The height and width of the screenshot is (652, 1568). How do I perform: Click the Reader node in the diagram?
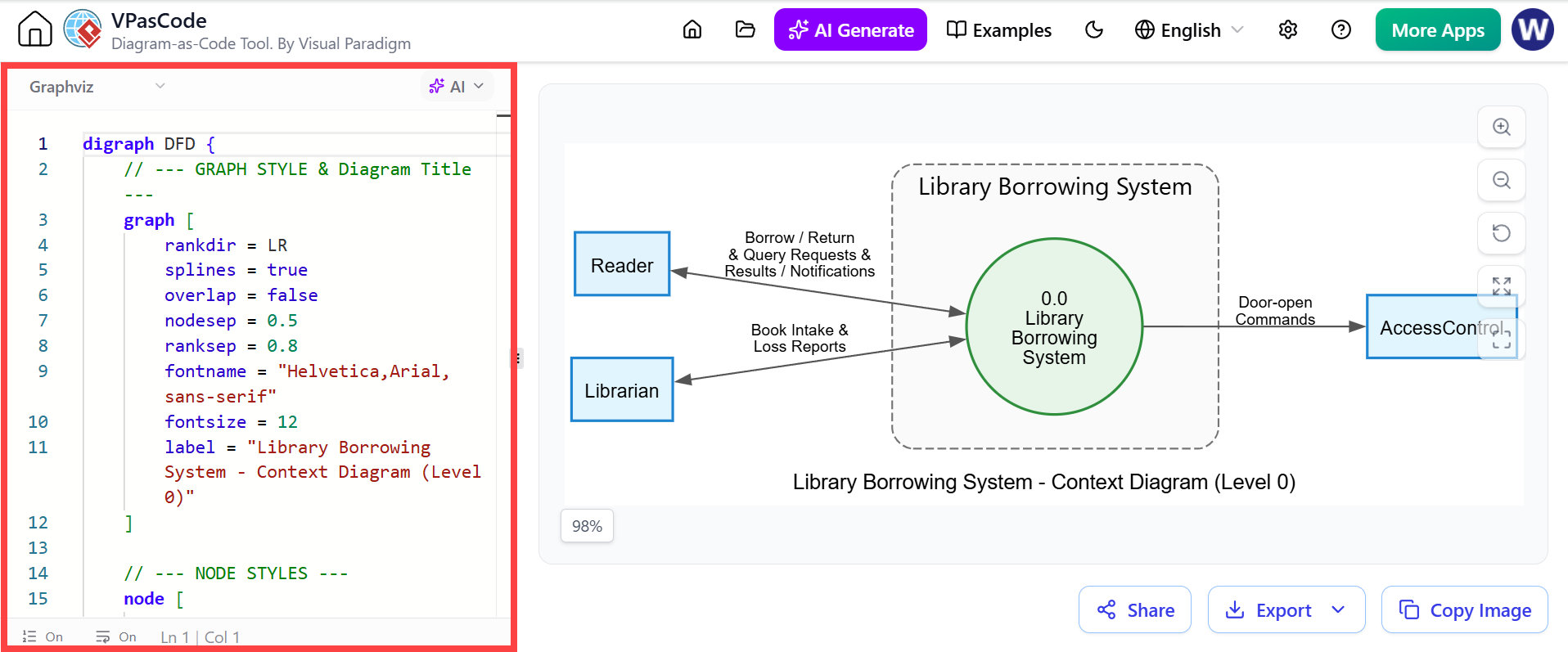tap(622, 264)
